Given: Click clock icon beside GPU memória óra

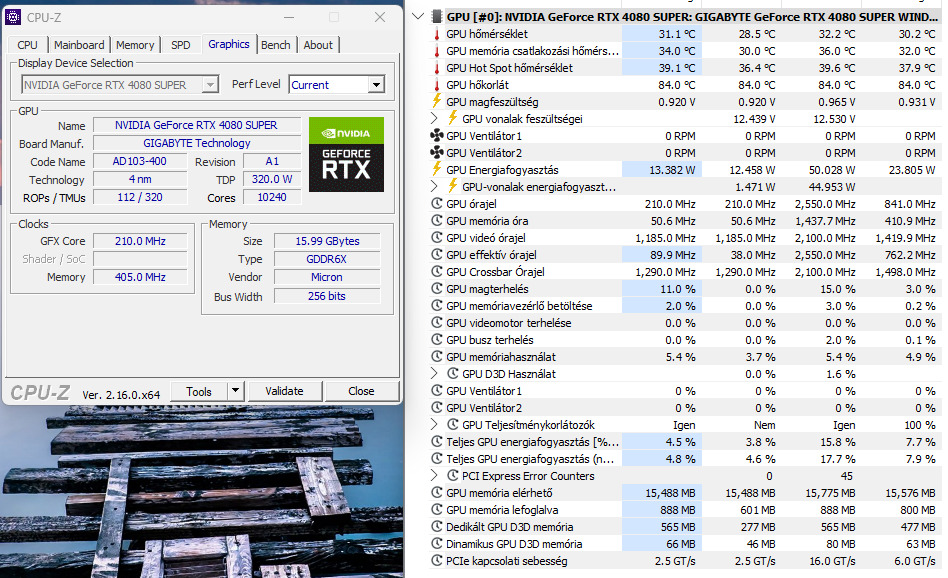Looking at the screenshot, I should point(437,221).
